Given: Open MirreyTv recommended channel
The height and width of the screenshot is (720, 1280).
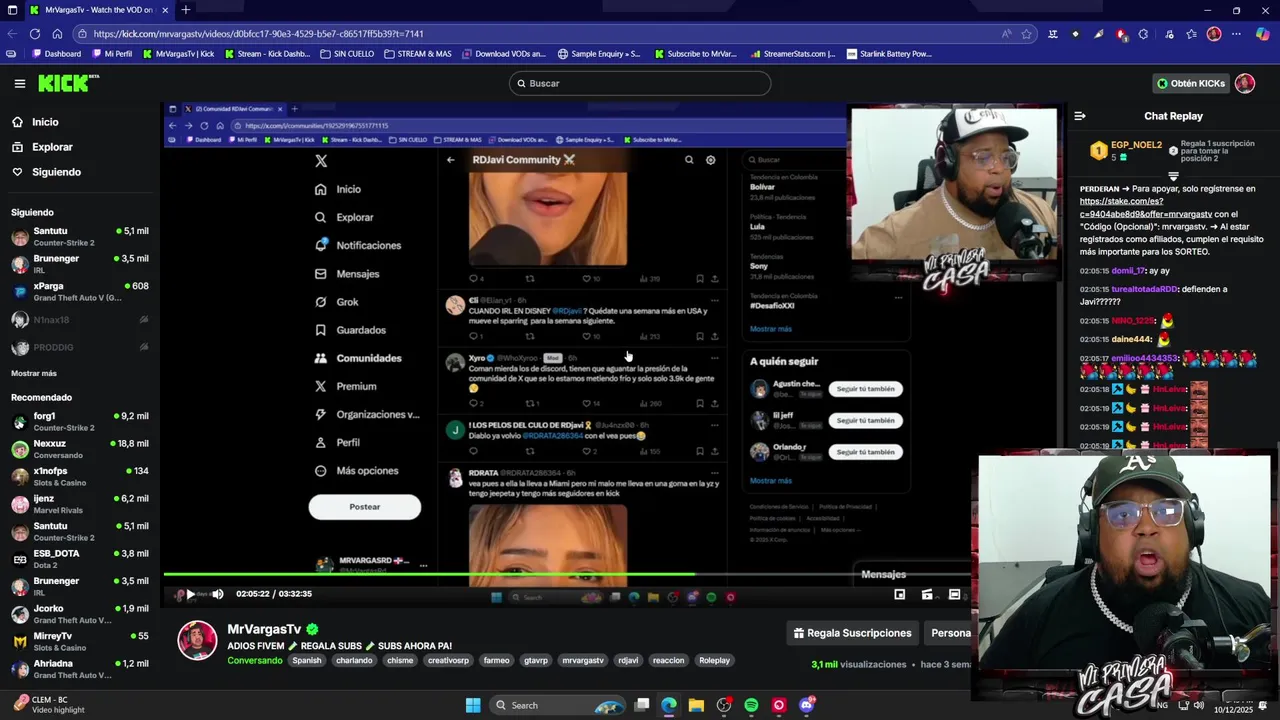Looking at the screenshot, I should pyautogui.click(x=80, y=641).
